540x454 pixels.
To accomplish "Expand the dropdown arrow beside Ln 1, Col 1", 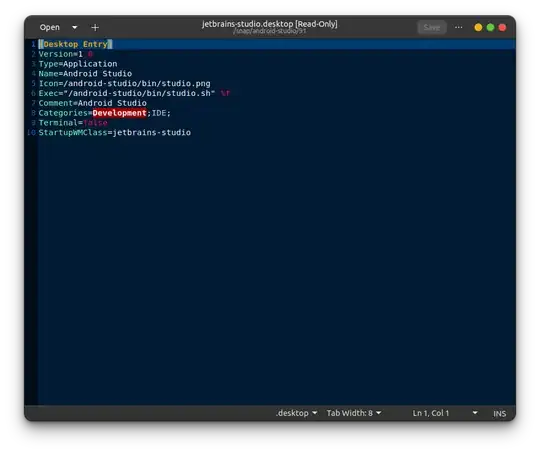I will 475,413.
